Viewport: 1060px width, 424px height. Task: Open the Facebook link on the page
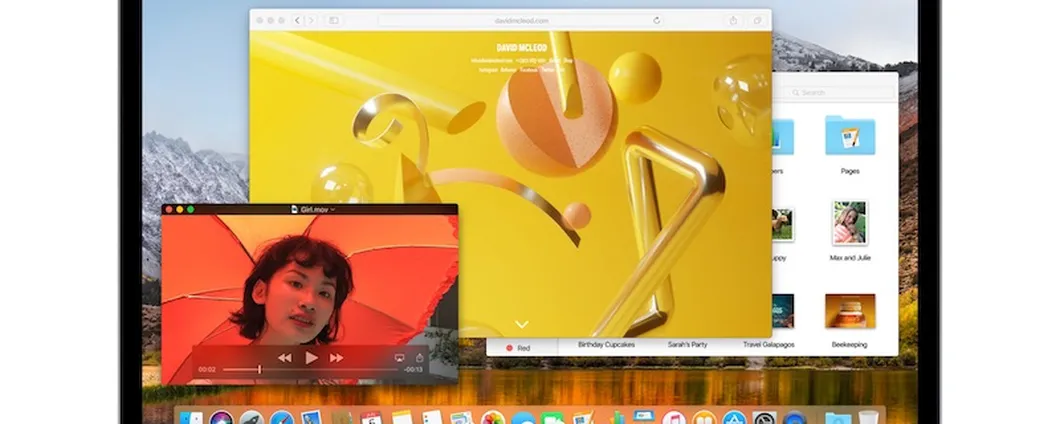tap(529, 69)
